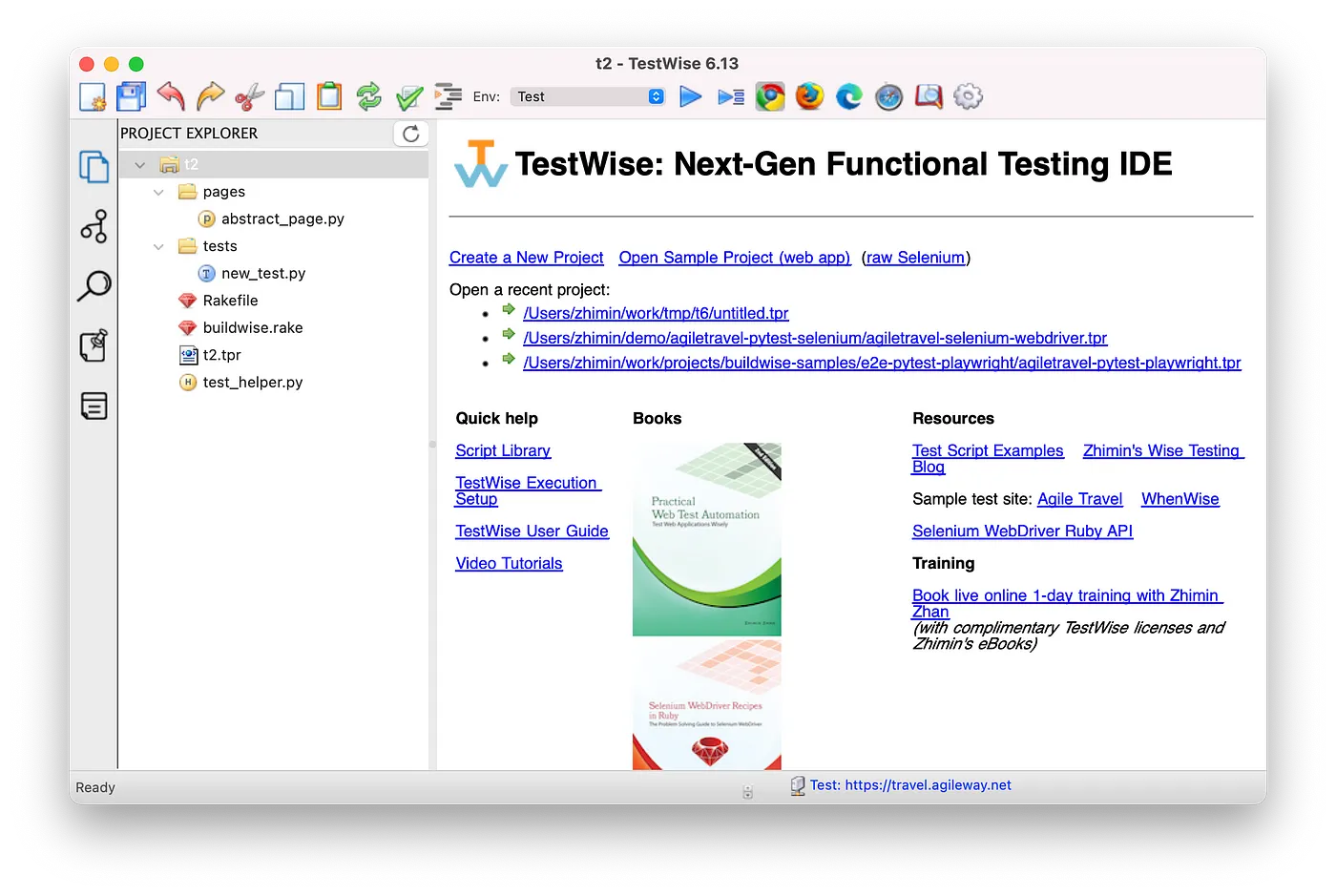The width and height of the screenshot is (1336, 896).
Task: Click the Cut scissors icon
Action: 250,96
